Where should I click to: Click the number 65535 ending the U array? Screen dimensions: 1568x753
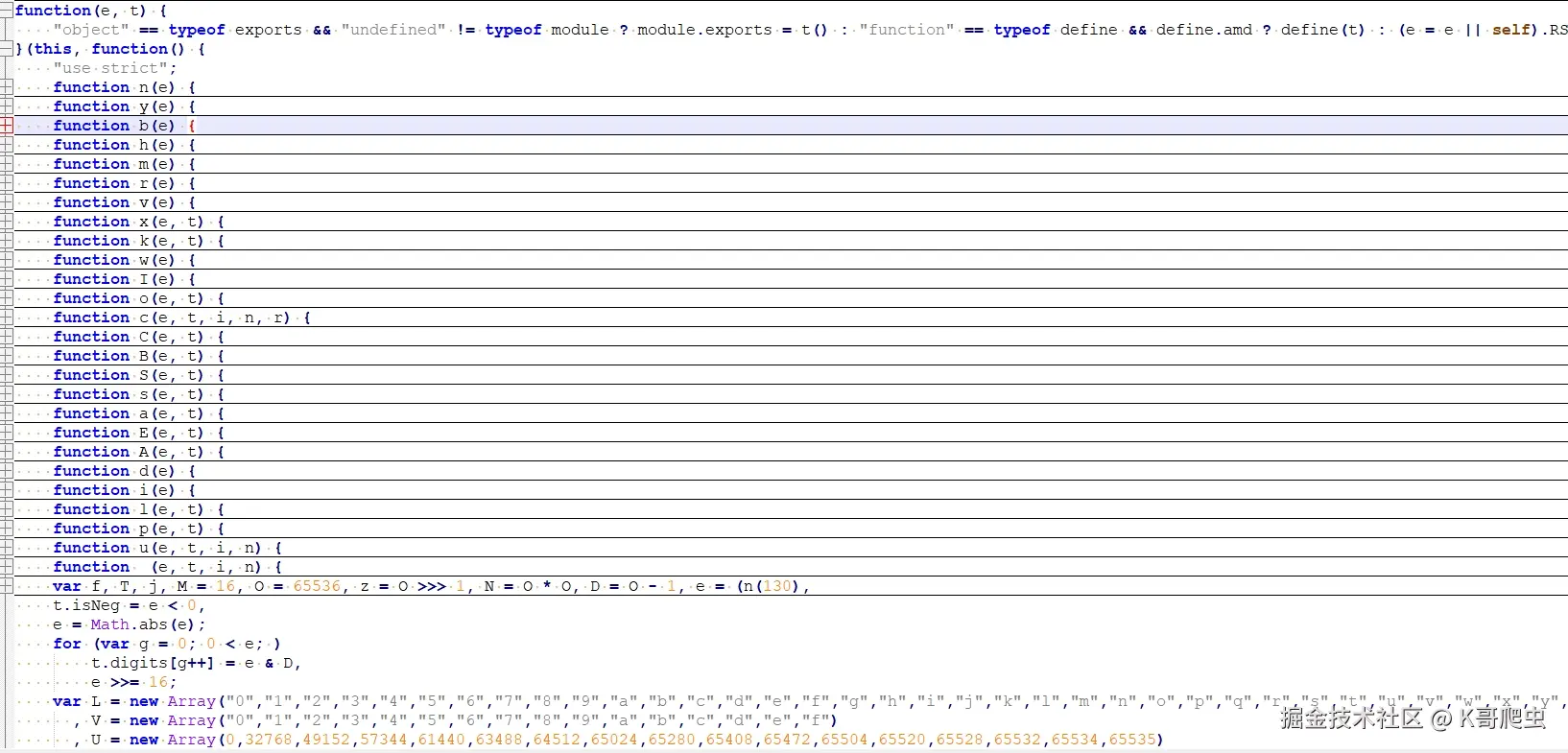tap(1132, 740)
